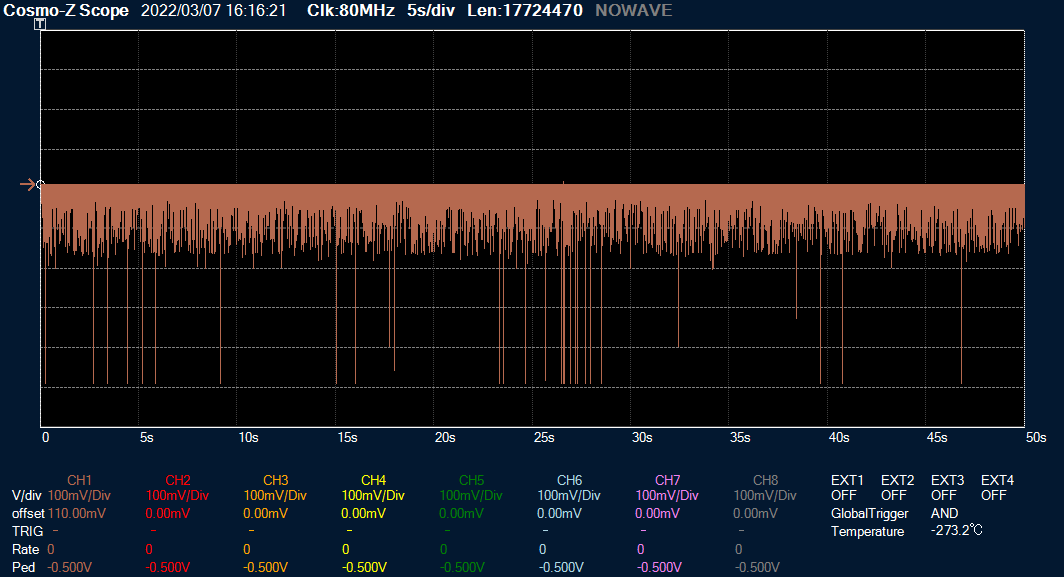The image size is (1064, 577).
Task: Select the CH1 channel label
Action: click(x=79, y=480)
